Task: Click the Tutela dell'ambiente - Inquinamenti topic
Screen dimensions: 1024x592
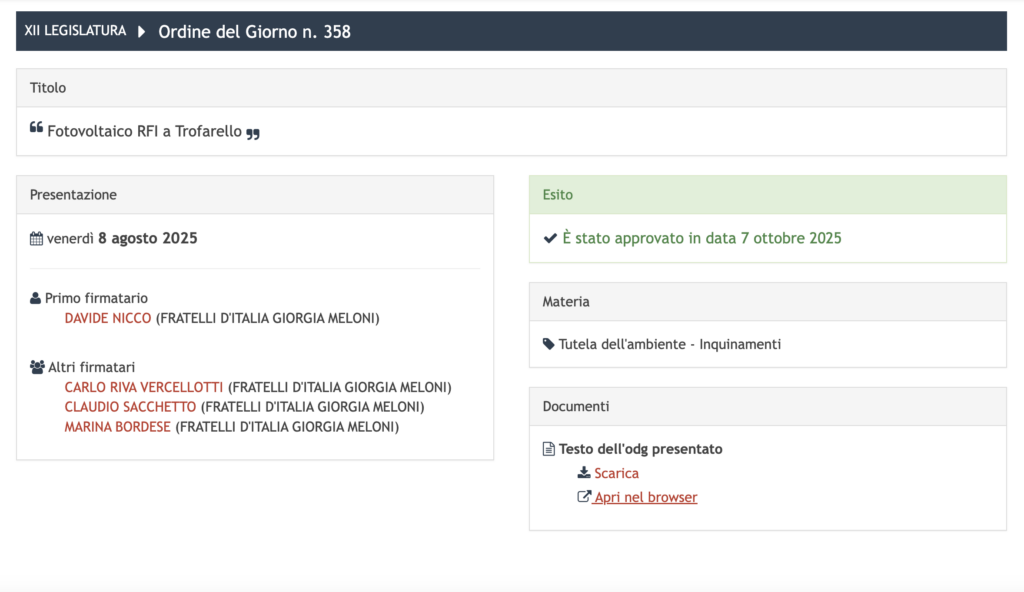Action: coord(669,344)
